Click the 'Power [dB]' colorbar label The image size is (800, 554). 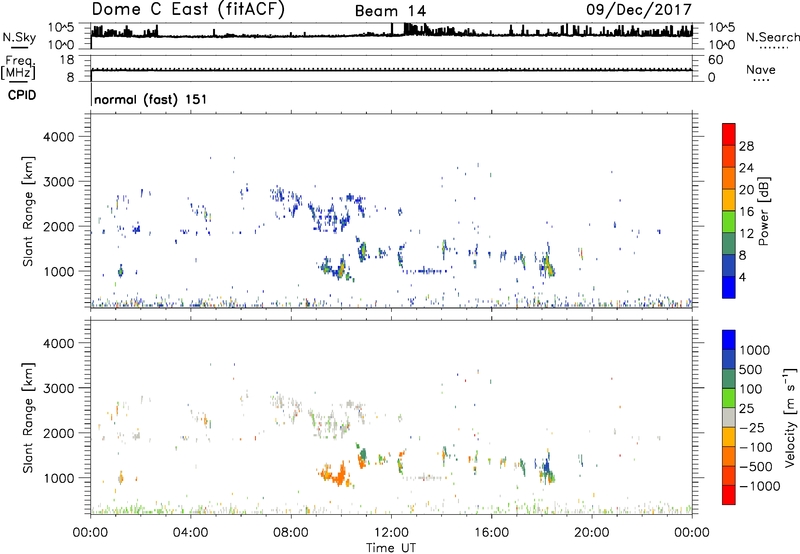763,211
